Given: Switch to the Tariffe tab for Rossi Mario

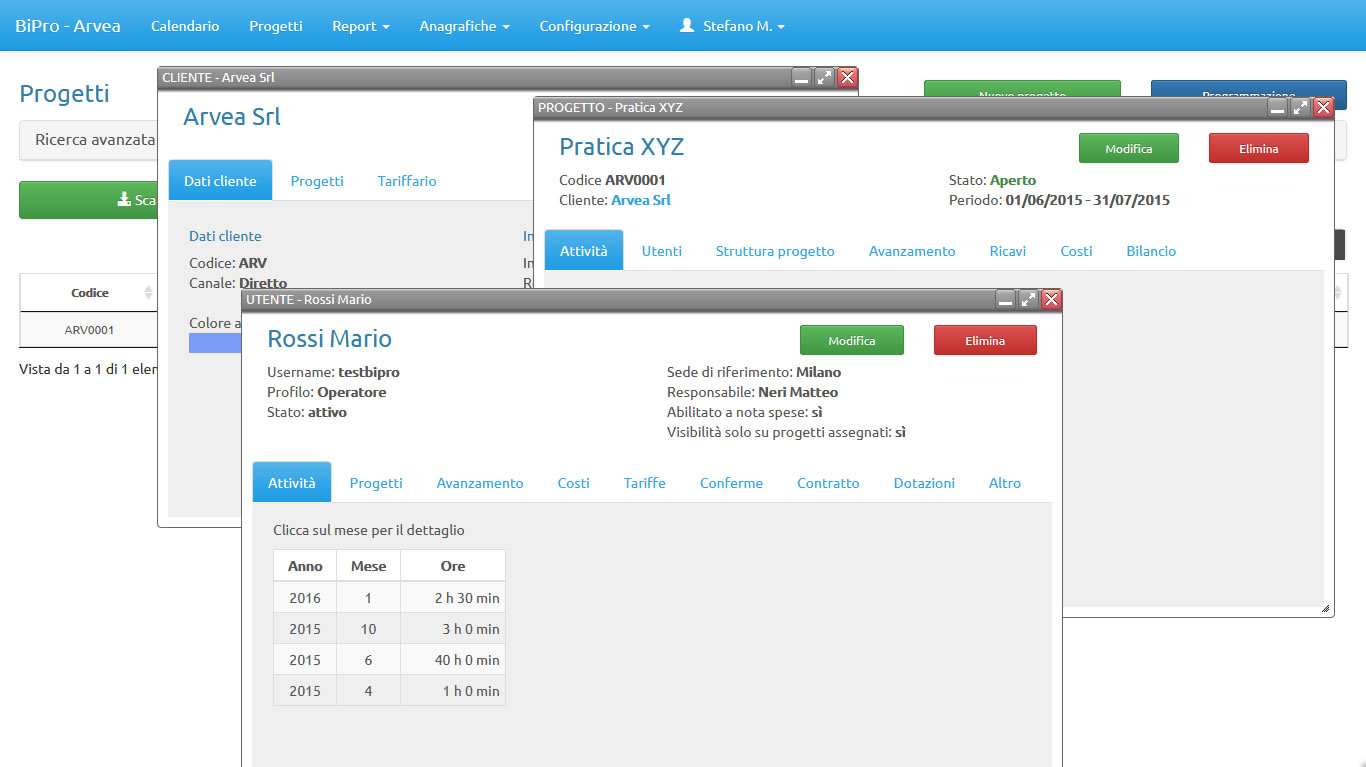Looking at the screenshot, I should click(x=644, y=483).
